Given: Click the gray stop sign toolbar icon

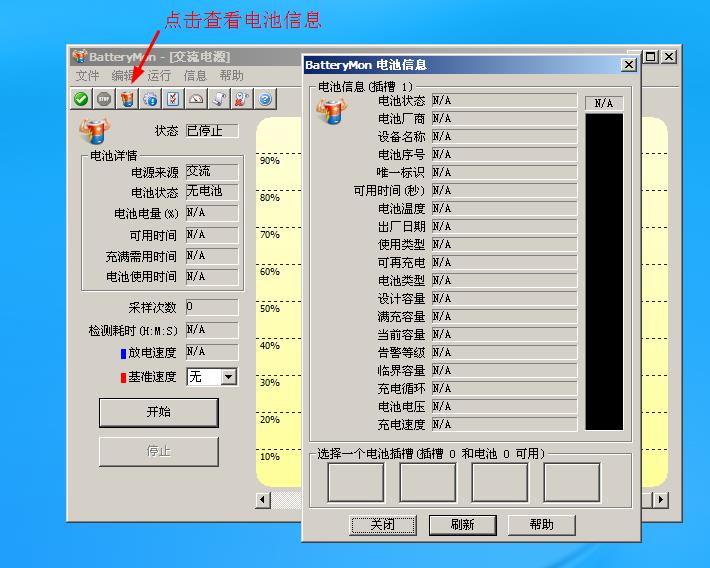Looking at the screenshot, I should (x=104, y=99).
